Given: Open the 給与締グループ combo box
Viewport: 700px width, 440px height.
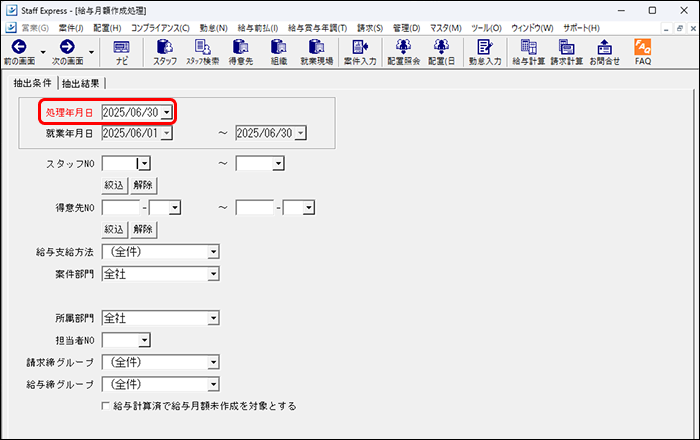Looking at the screenshot, I should click(x=161, y=384).
